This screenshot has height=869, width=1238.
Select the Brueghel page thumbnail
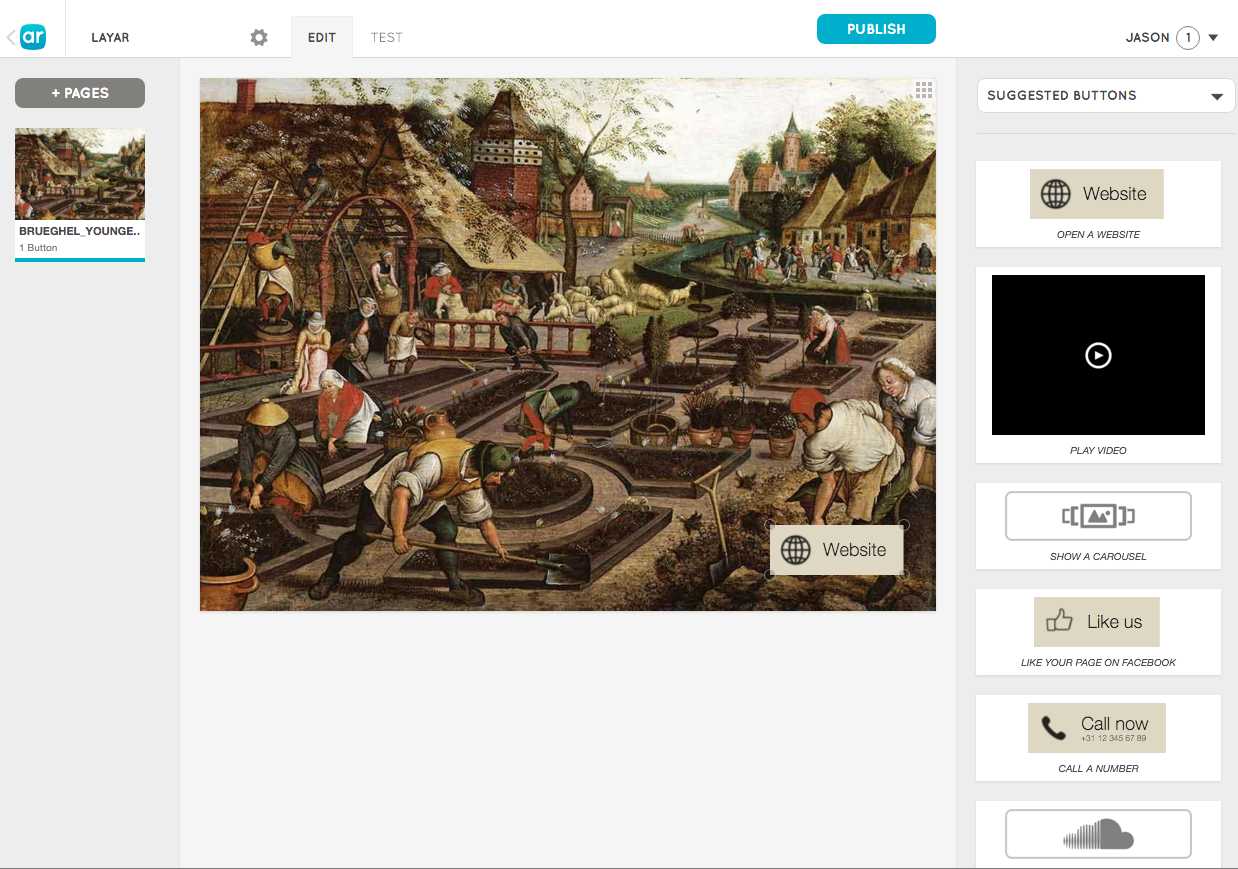80,174
